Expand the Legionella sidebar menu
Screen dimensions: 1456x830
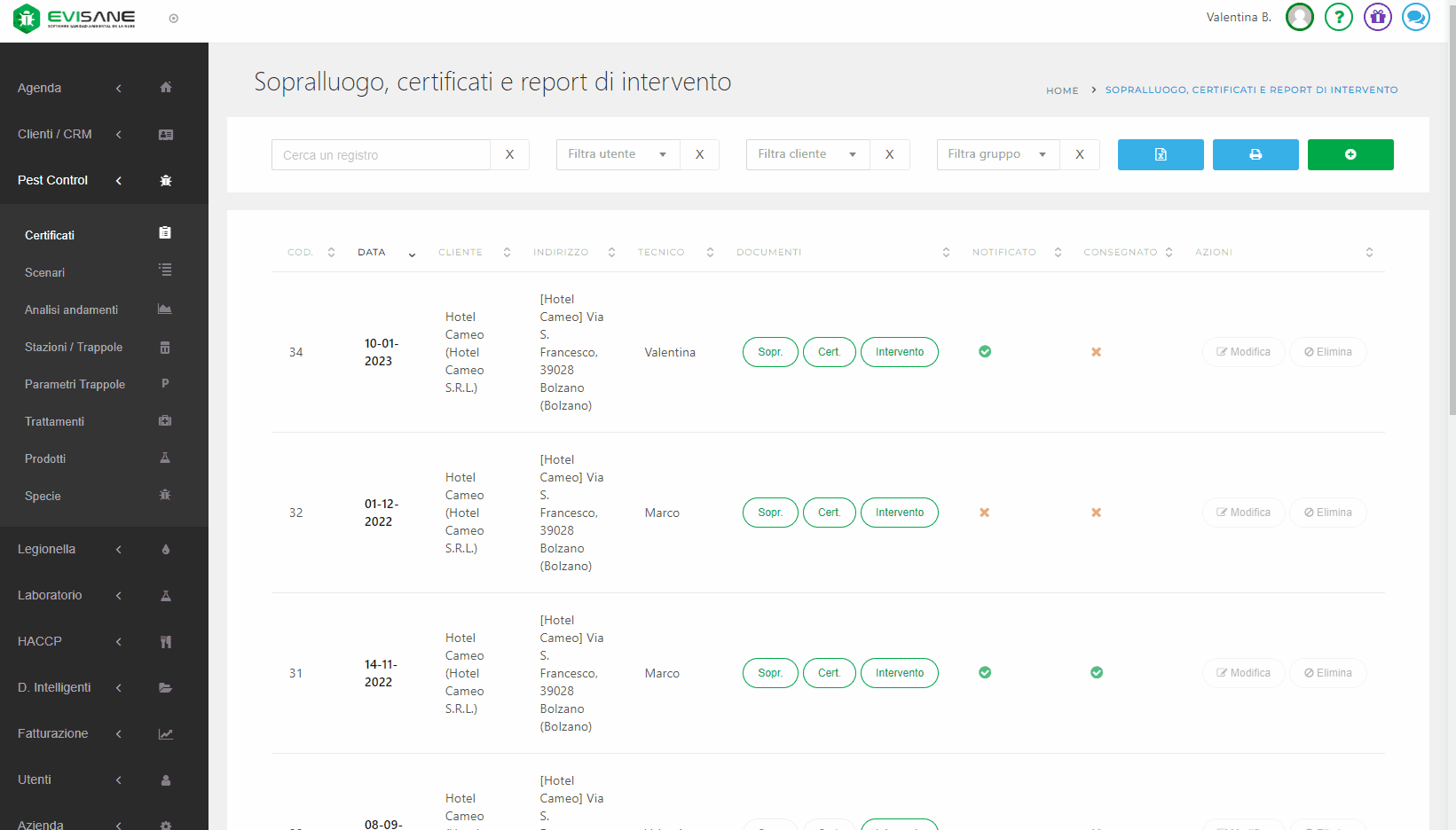(47, 550)
